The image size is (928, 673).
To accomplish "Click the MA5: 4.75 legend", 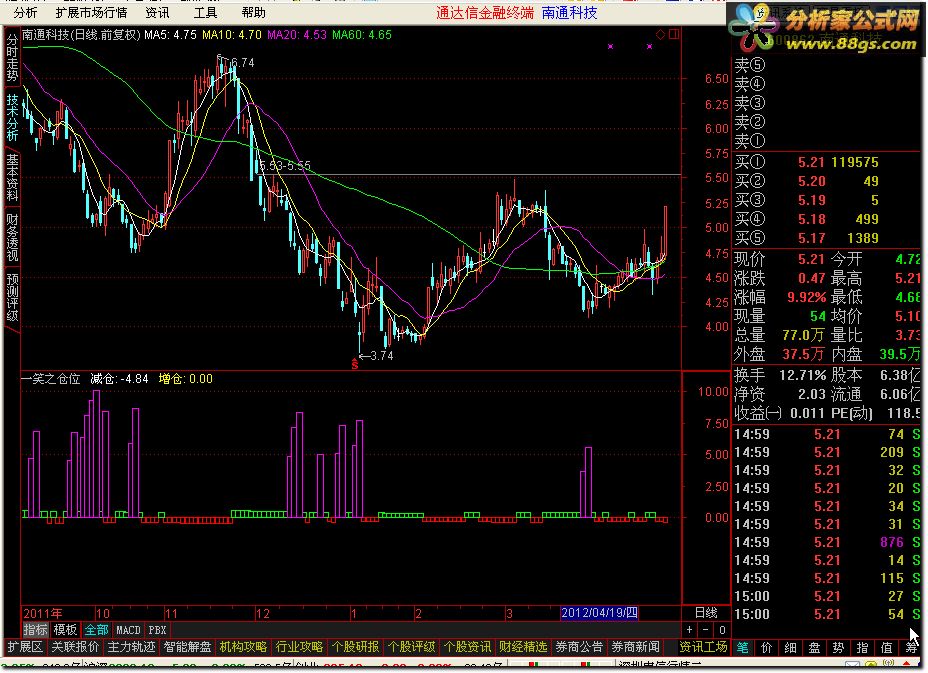I will [170, 35].
